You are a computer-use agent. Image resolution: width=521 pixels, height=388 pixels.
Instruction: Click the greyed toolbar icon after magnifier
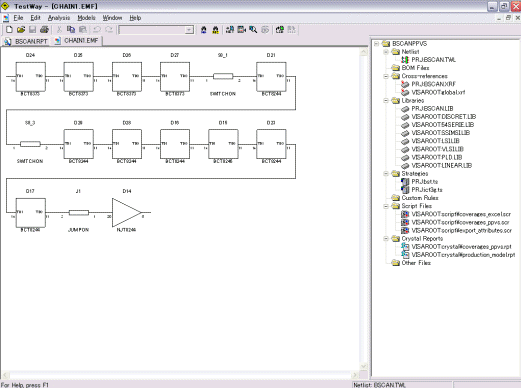pyautogui.click(x=265, y=30)
